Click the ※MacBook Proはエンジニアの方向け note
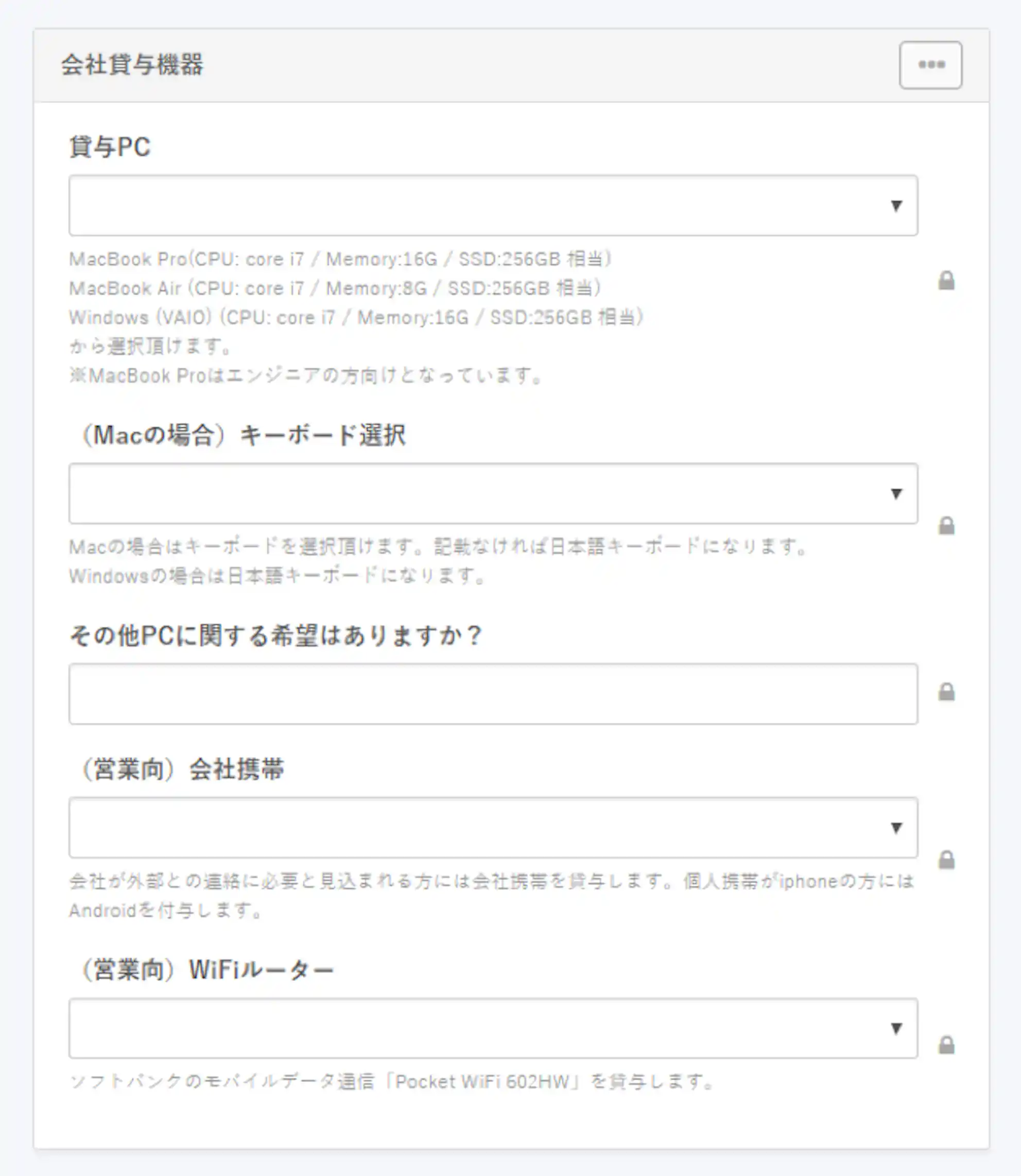The width and height of the screenshot is (1021, 1176). 306,375
